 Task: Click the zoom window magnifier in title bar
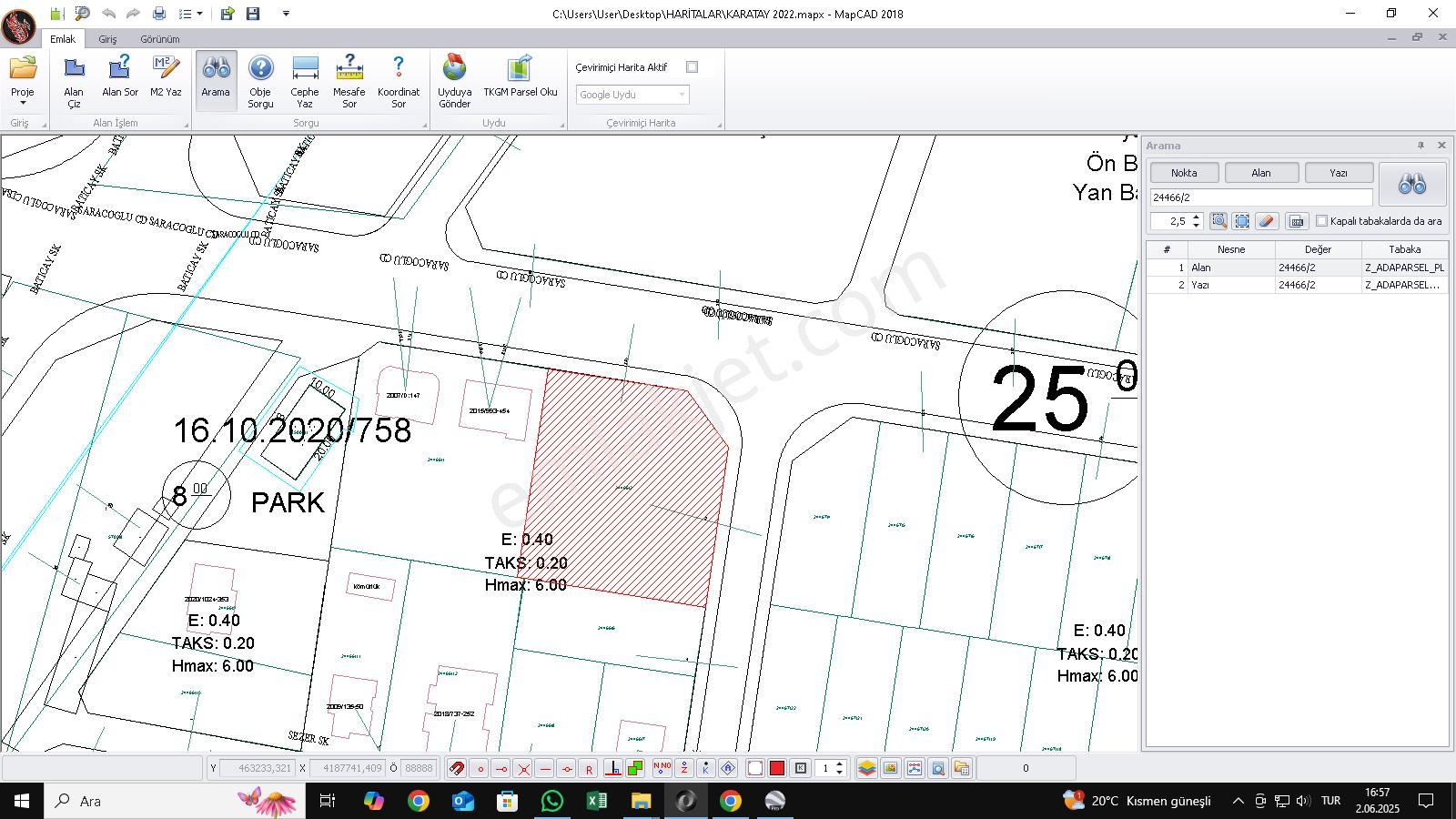coord(82,14)
